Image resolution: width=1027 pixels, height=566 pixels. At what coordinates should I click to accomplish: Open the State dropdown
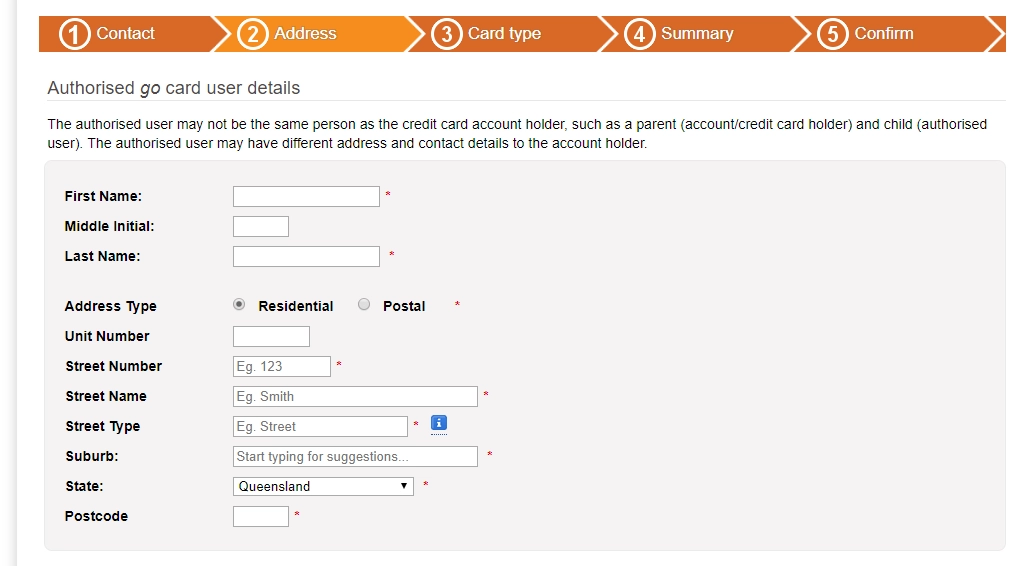coord(323,486)
